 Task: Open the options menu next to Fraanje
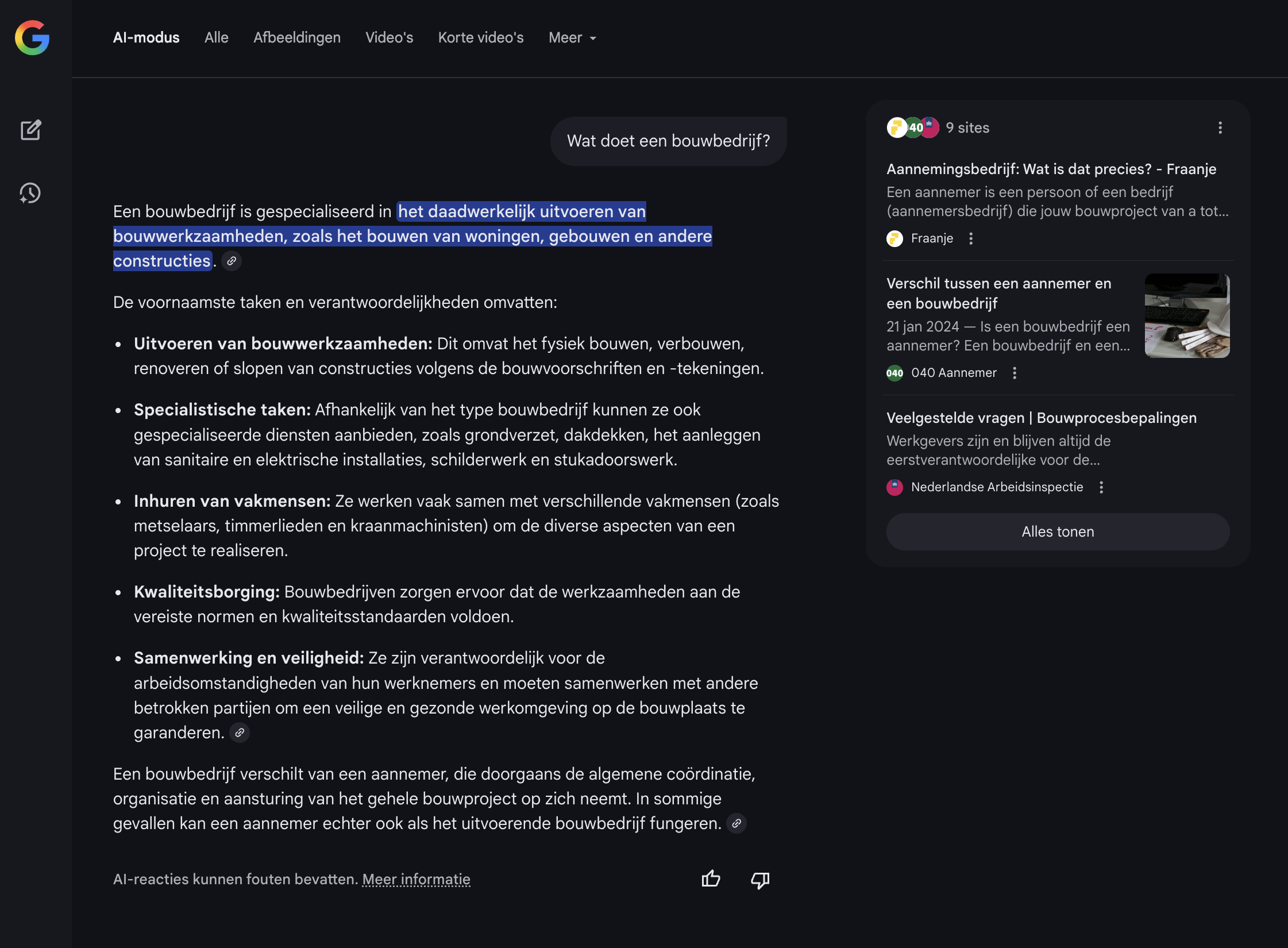pyautogui.click(x=971, y=238)
